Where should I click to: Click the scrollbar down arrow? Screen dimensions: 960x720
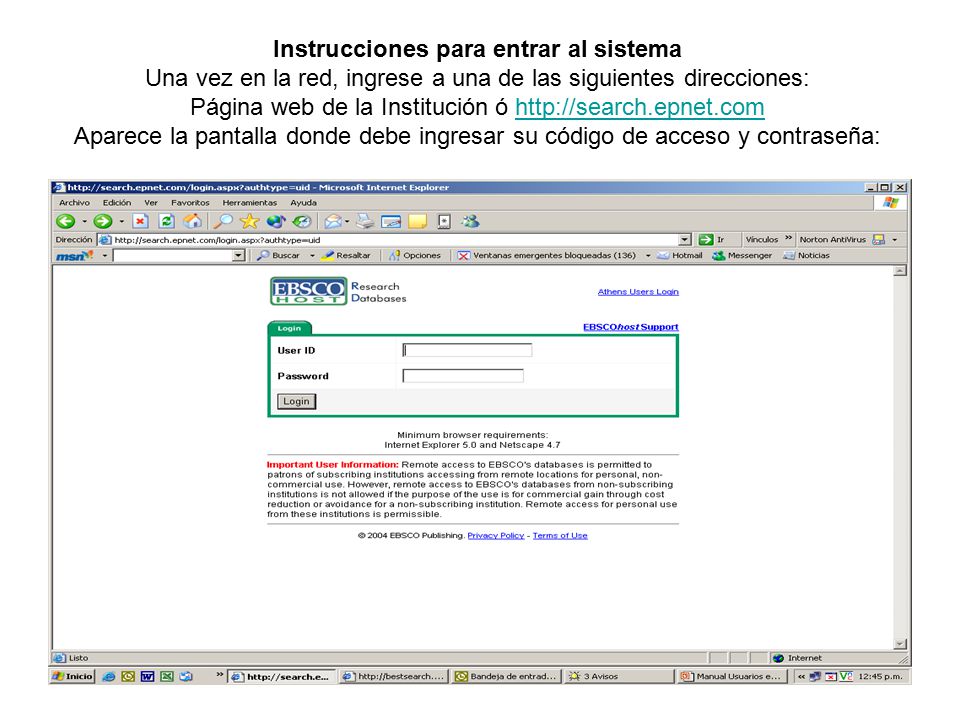[x=899, y=643]
